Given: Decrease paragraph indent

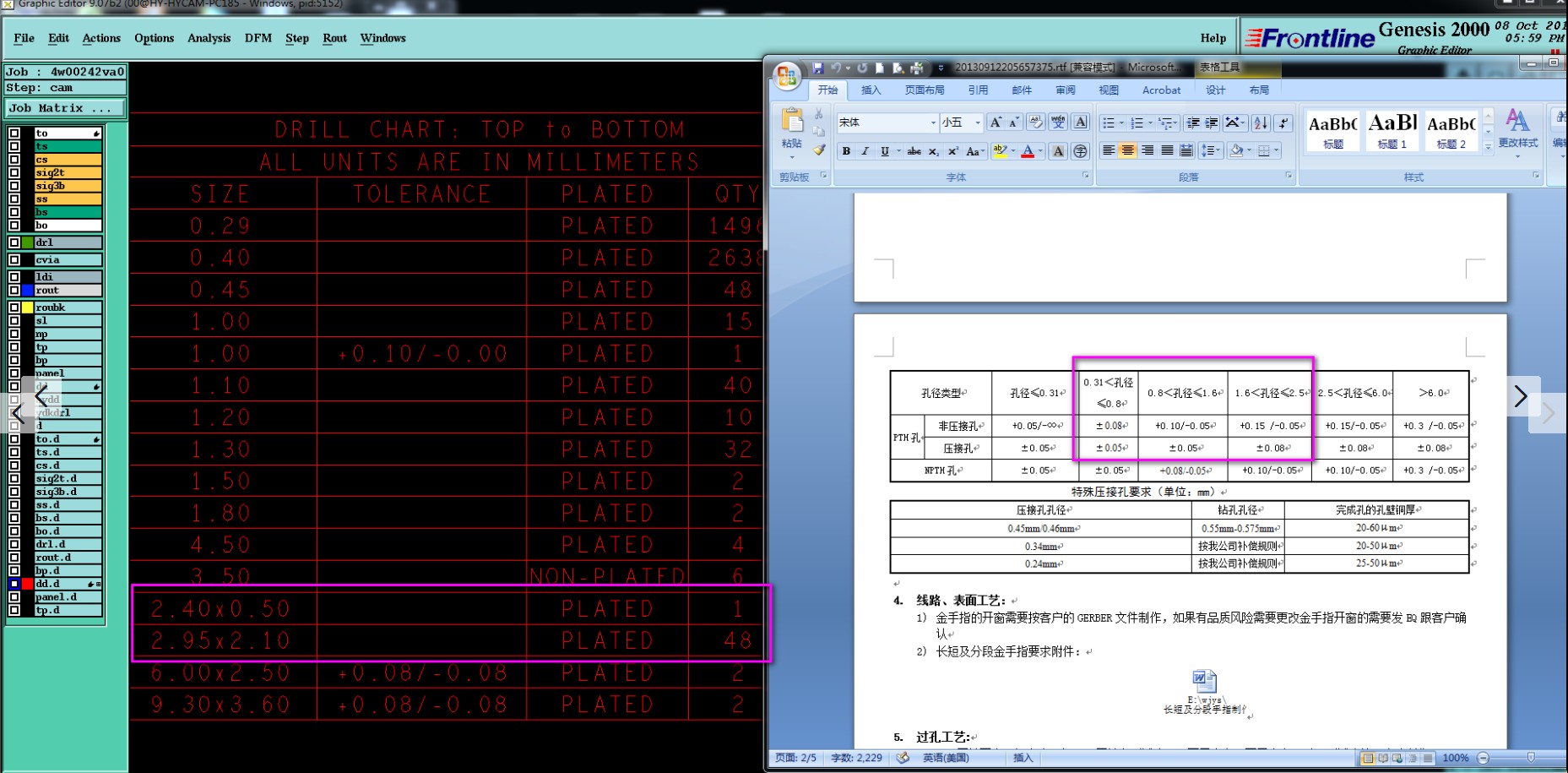Looking at the screenshot, I should click(x=1193, y=123).
